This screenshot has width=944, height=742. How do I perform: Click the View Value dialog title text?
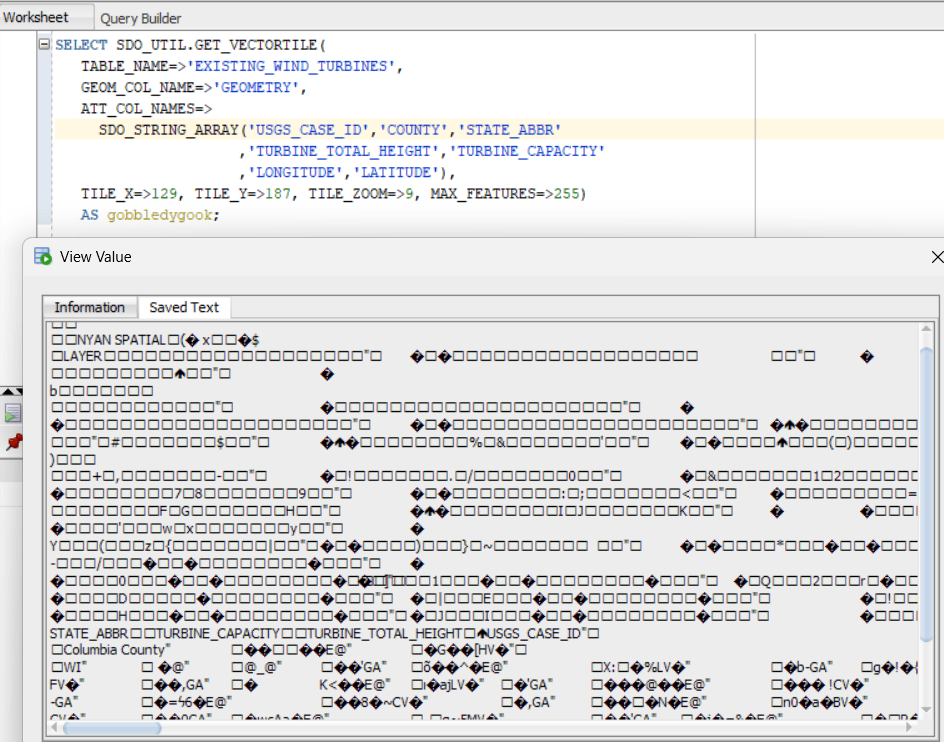tap(96, 257)
